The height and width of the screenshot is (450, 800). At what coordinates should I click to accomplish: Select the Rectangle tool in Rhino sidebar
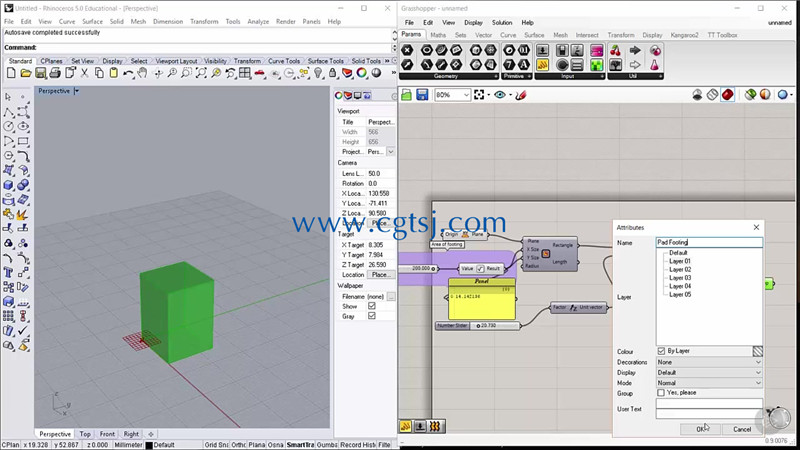click(x=23, y=141)
